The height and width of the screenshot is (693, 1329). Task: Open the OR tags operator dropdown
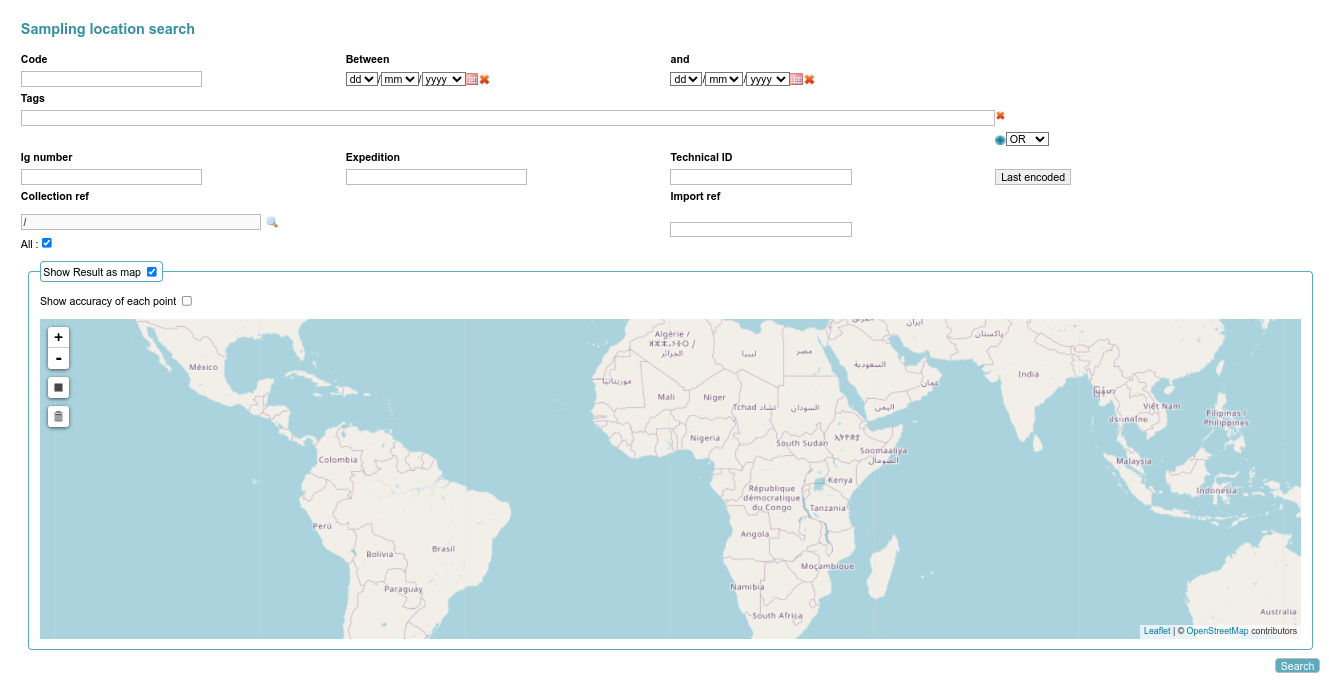click(1027, 139)
